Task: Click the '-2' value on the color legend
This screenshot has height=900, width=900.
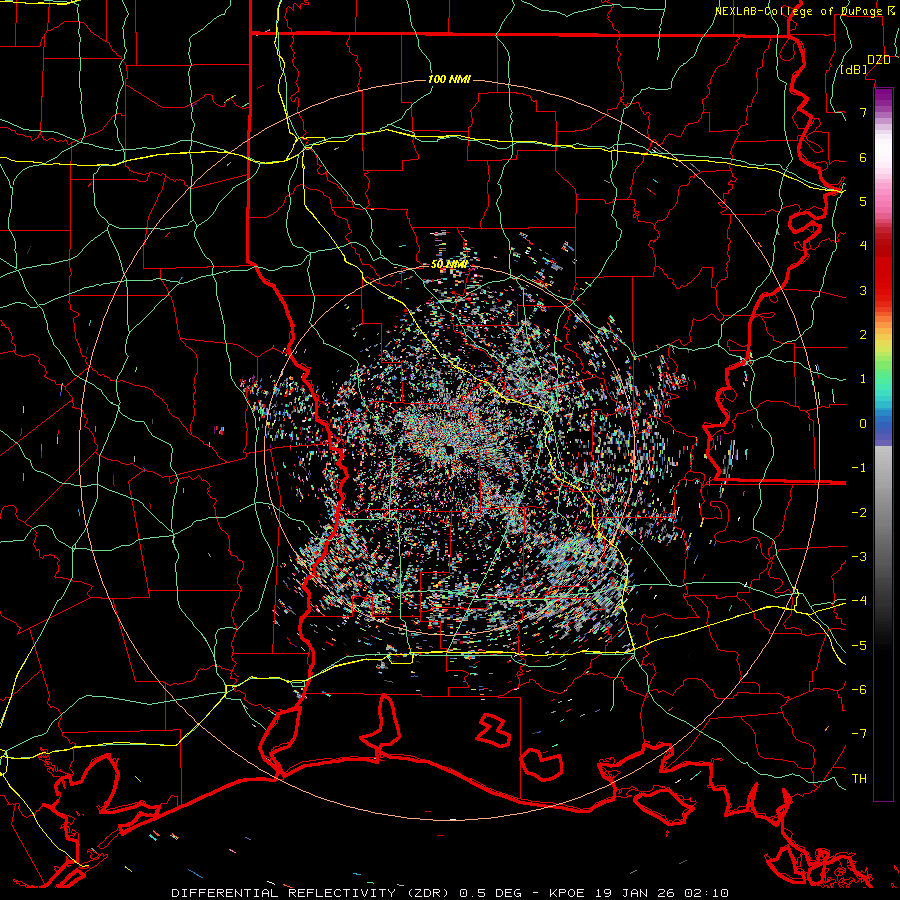Action: [859, 513]
